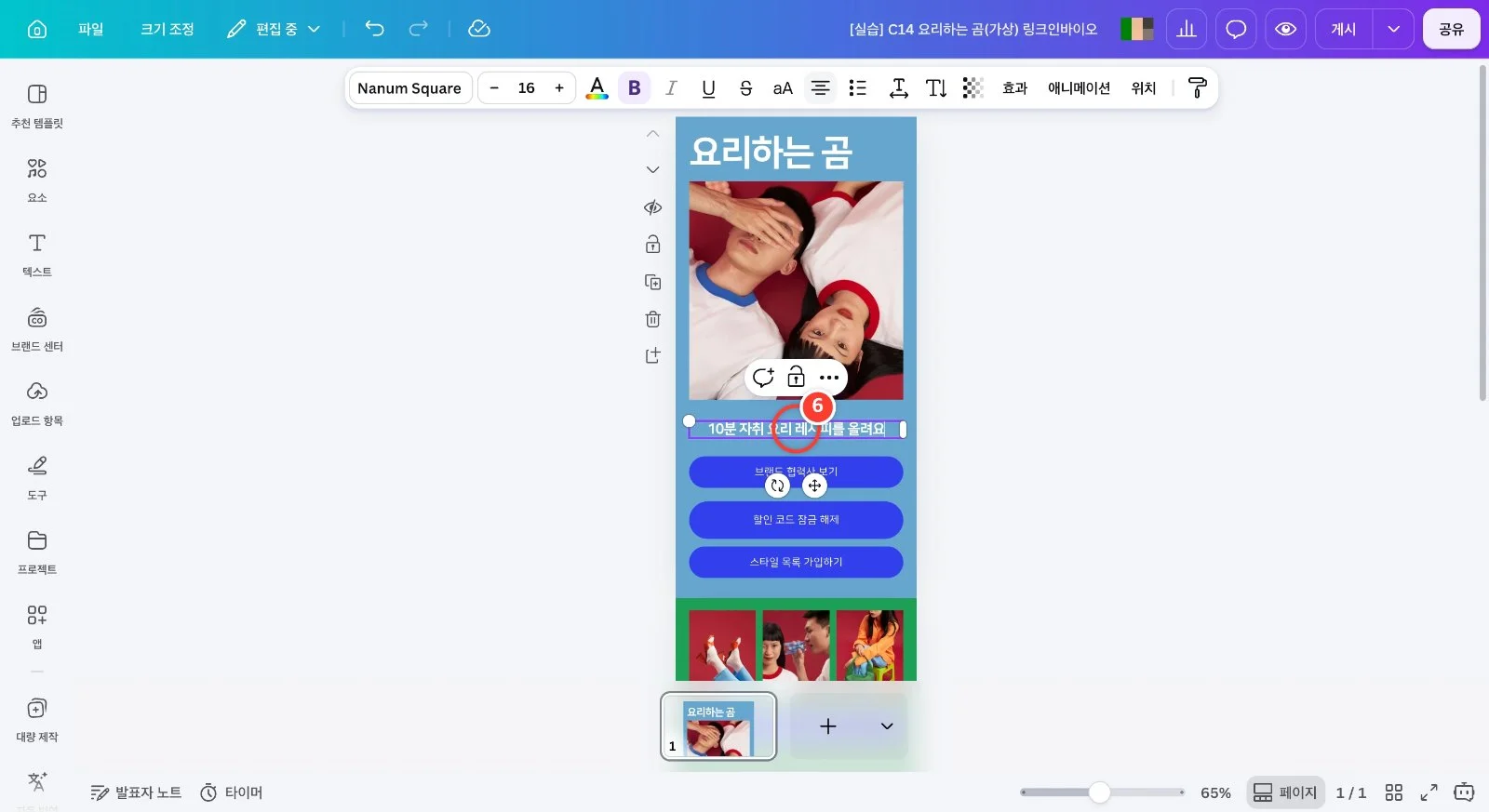
Task: Open 발표자 노트 presenter notes
Action: click(x=136, y=792)
